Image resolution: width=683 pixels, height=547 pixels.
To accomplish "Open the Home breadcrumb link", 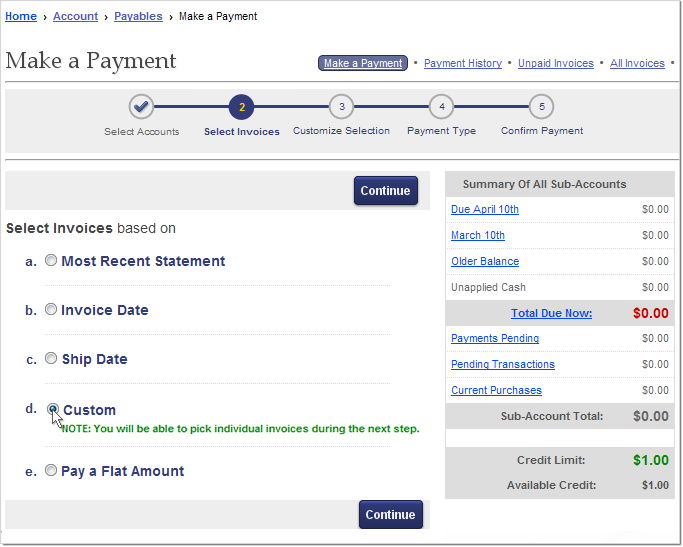I will click(21, 16).
